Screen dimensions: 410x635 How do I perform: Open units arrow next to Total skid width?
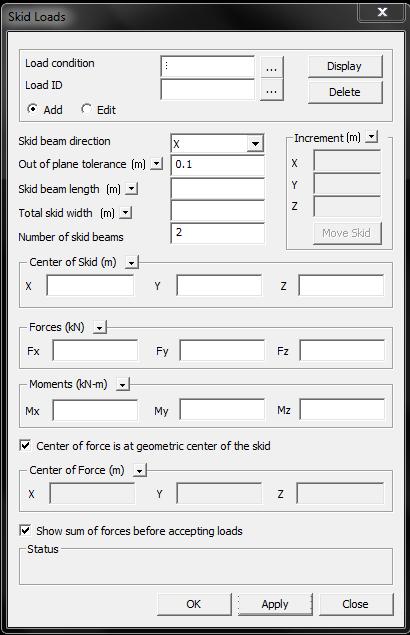coord(126,212)
